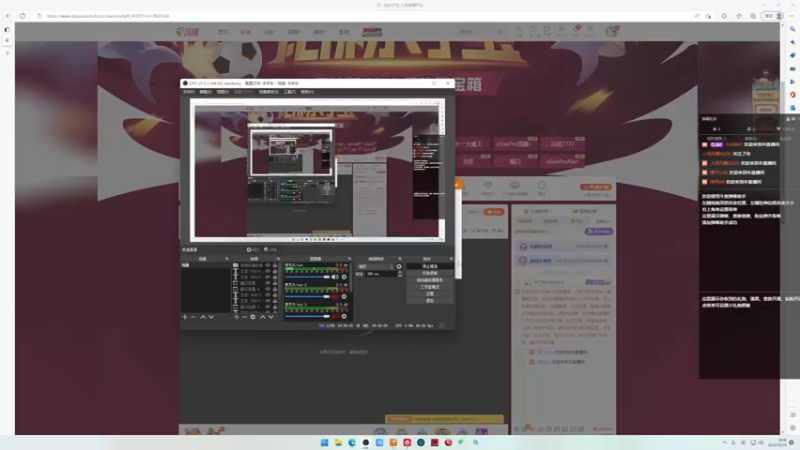
Task: Move source up in Sources panel
Action: (262, 317)
